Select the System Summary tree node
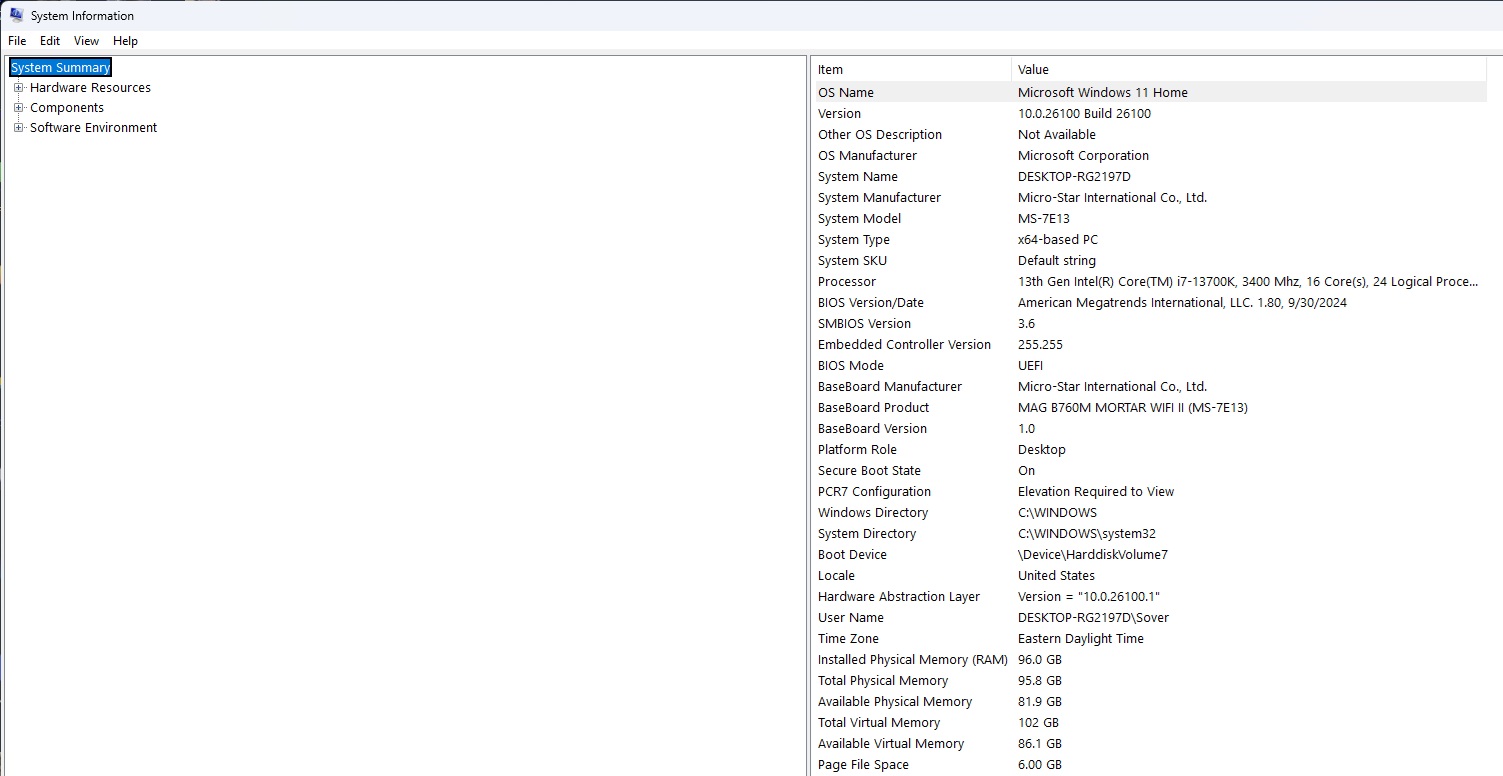This screenshot has width=1503, height=776. (x=60, y=67)
